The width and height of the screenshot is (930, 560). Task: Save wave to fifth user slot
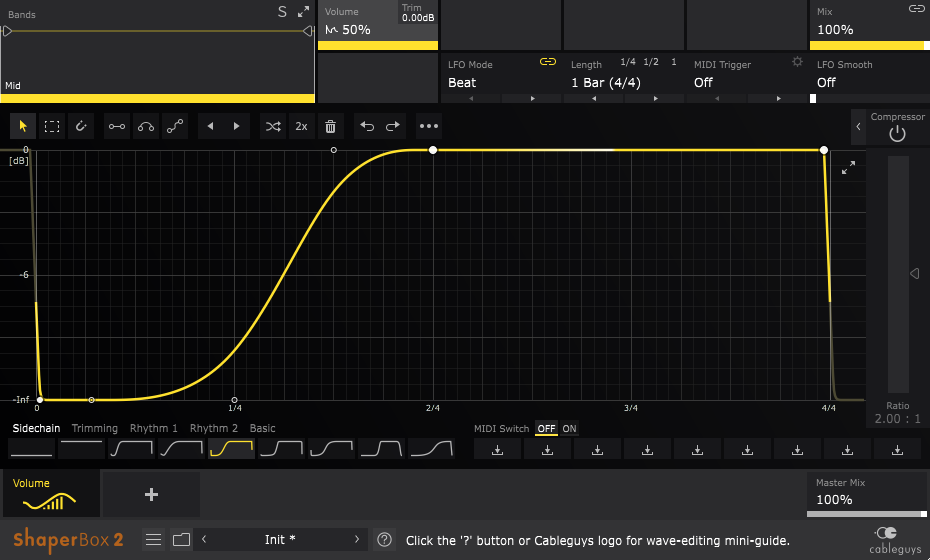point(698,450)
